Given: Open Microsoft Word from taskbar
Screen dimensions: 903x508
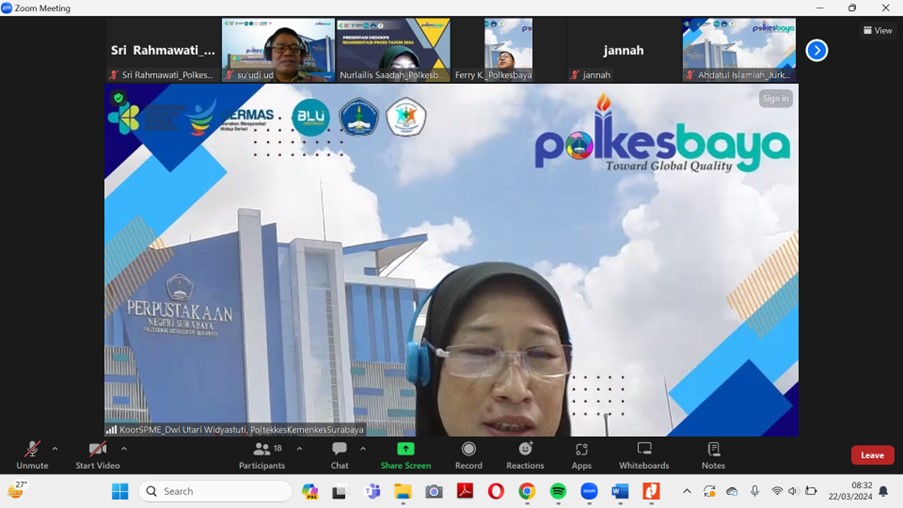Looking at the screenshot, I should [620, 491].
